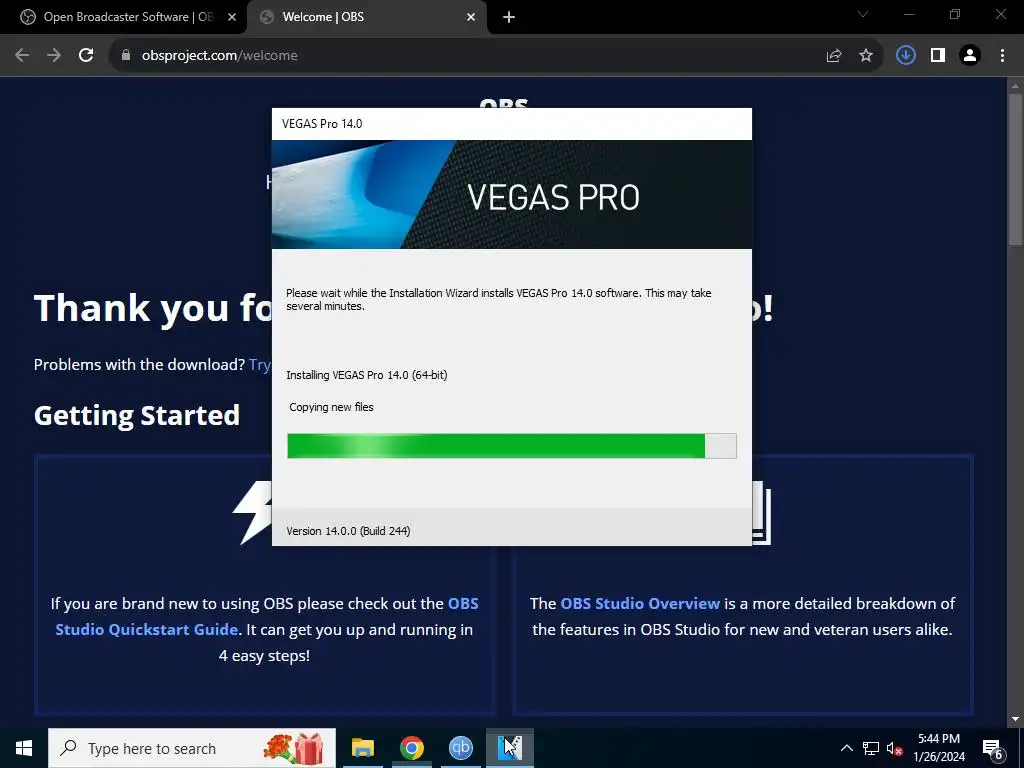Open Chrome downloads indicator
The height and width of the screenshot is (768, 1024).
[x=906, y=56]
